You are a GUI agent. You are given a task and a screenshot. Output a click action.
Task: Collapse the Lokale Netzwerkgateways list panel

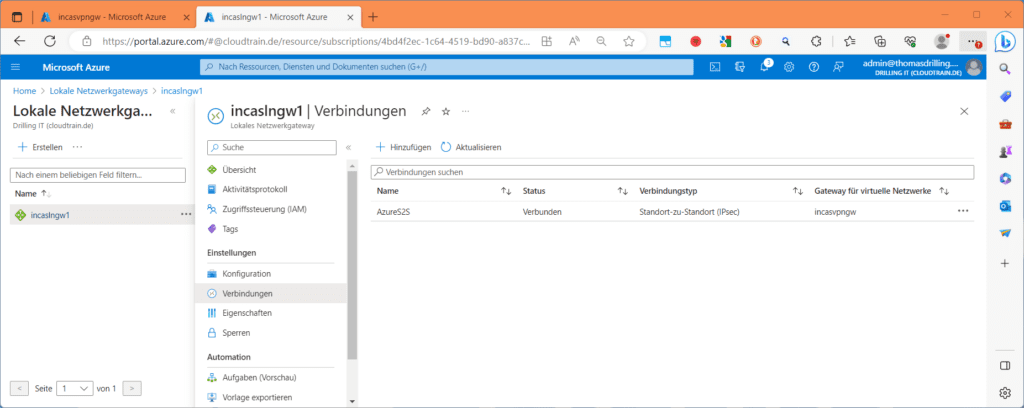click(172, 112)
